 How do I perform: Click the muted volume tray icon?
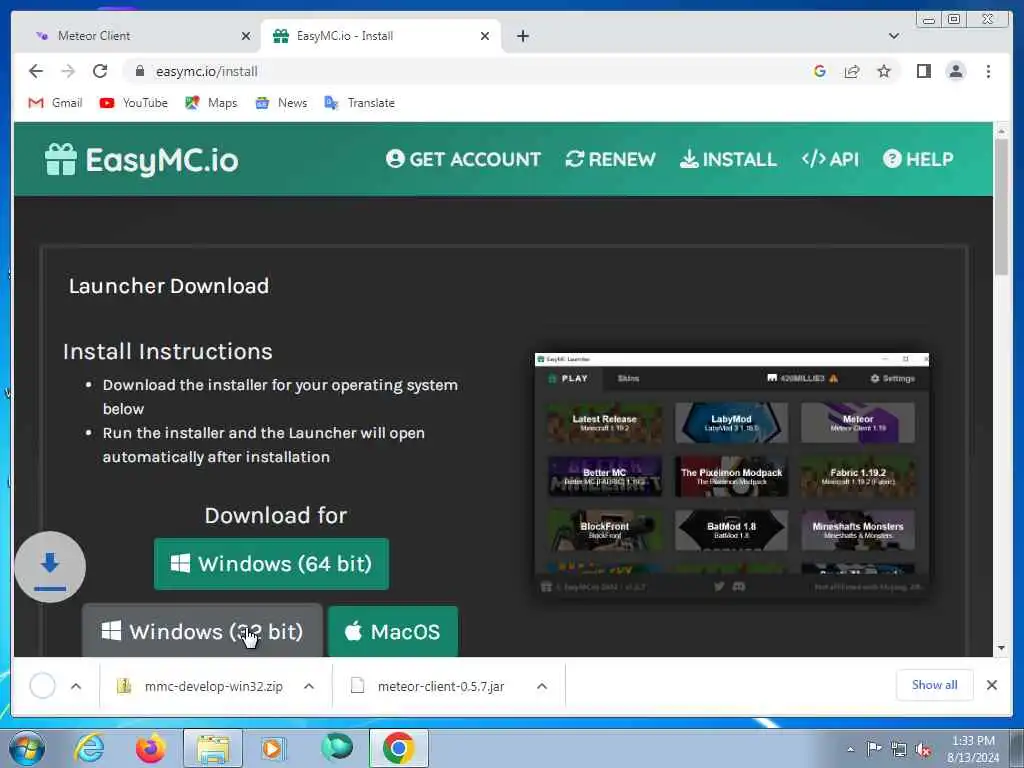tap(923, 750)
